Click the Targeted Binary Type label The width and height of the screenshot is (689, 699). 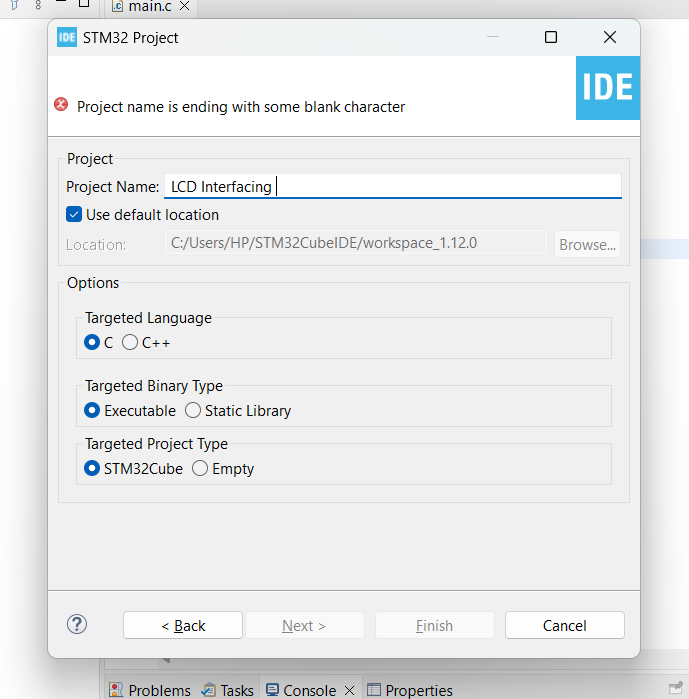pyautogui.click(x=154, y=386)
